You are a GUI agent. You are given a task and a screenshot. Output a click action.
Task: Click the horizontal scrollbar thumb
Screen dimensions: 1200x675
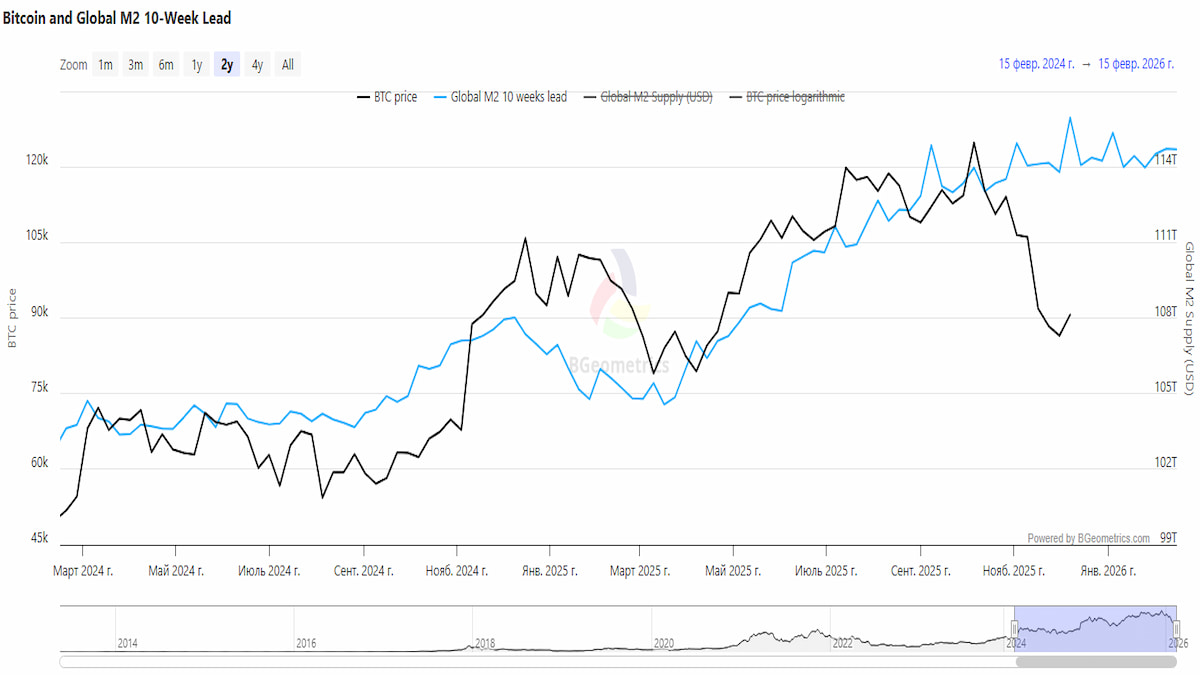[1095, 661]
